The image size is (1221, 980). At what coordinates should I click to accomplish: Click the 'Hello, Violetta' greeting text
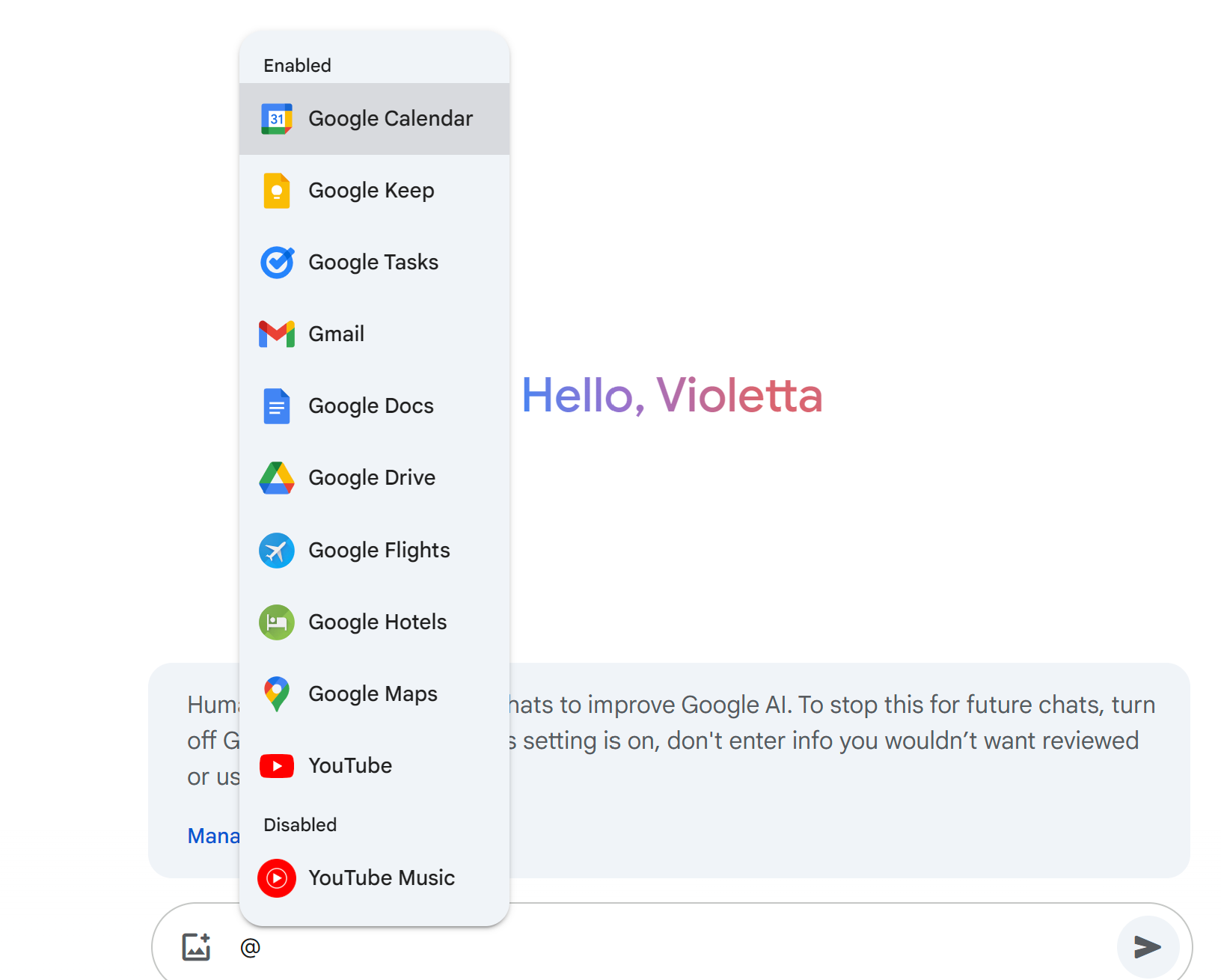tap(672, 395)
